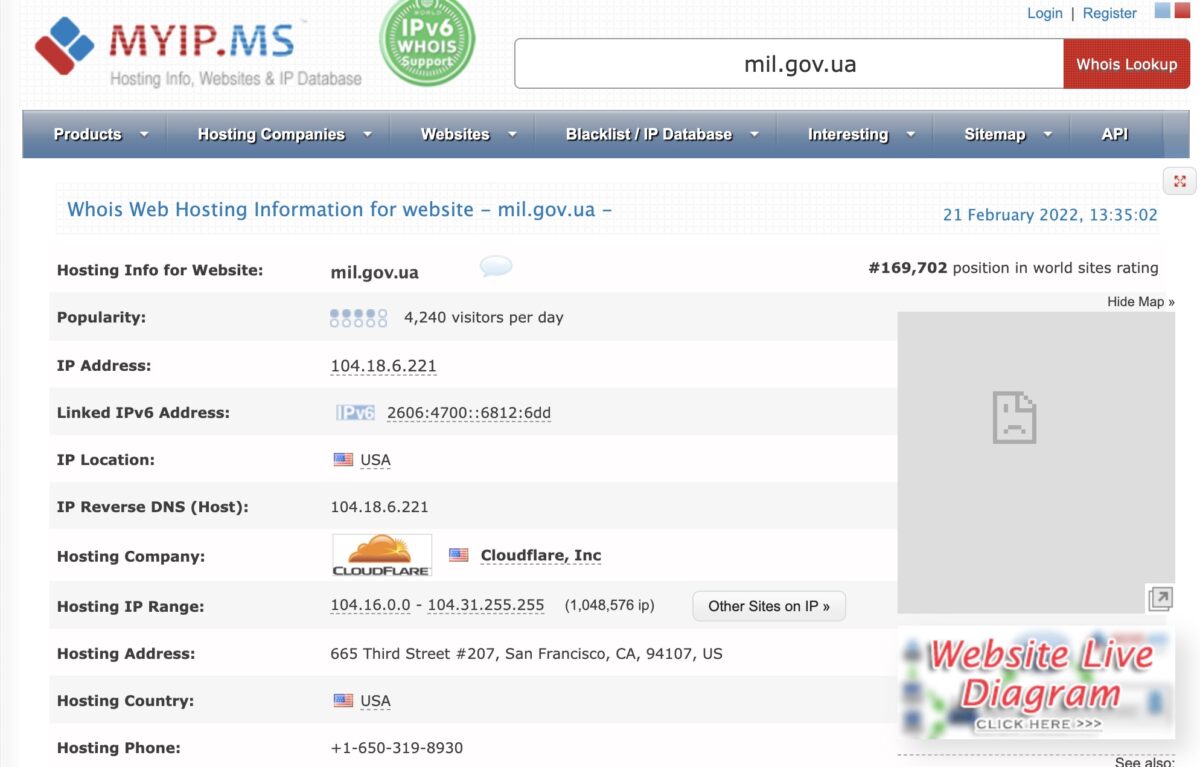The width and height of the screenshot is (1200, 767).
Task: Click the hosting address 665 Third Street
Action: [527, 654]
